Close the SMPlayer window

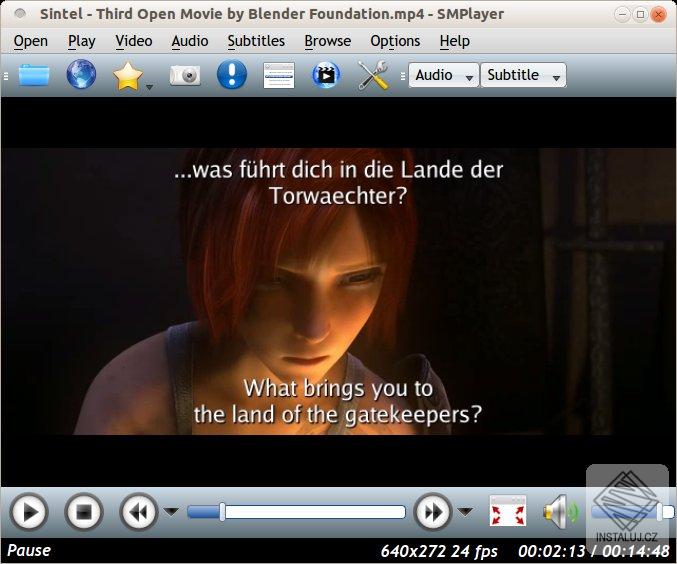tap(658, 15)
